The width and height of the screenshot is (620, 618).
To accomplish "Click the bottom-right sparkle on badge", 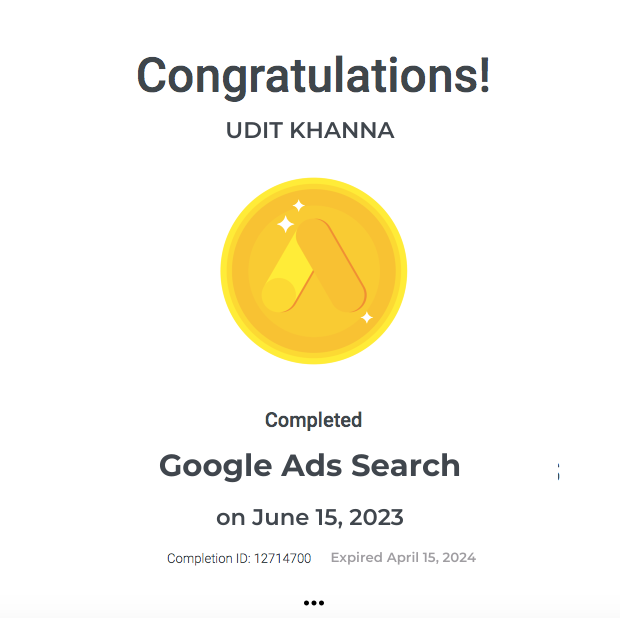I will click(367, 318).
